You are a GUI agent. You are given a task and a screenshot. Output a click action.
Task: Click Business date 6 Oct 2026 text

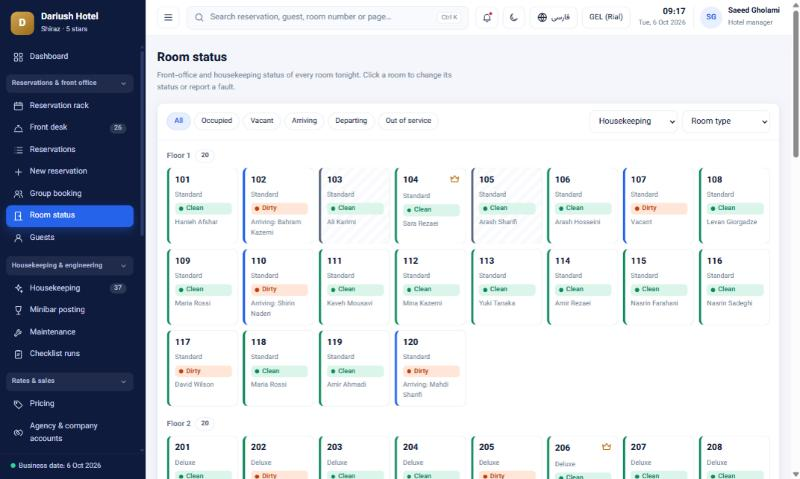tap(60, 466)
